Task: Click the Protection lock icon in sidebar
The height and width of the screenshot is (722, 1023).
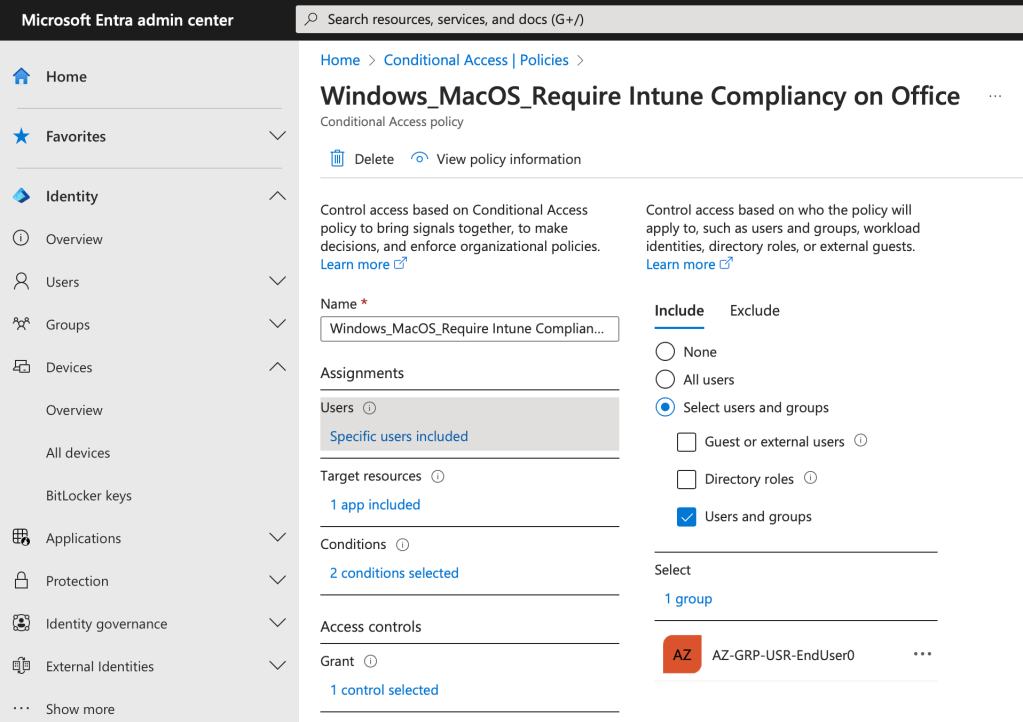Action: pos(21,581)
